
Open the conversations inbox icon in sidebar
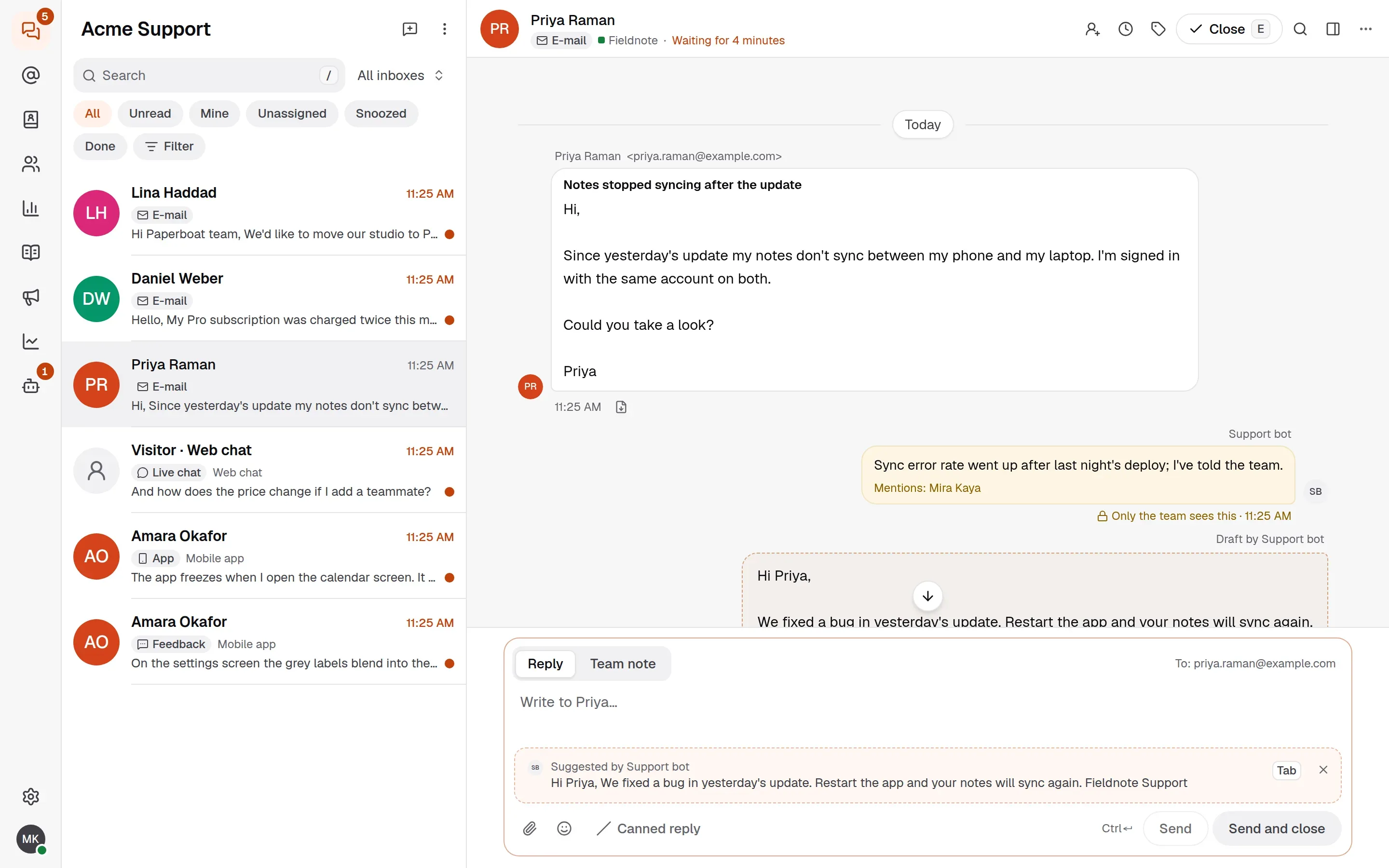[31, 30]
